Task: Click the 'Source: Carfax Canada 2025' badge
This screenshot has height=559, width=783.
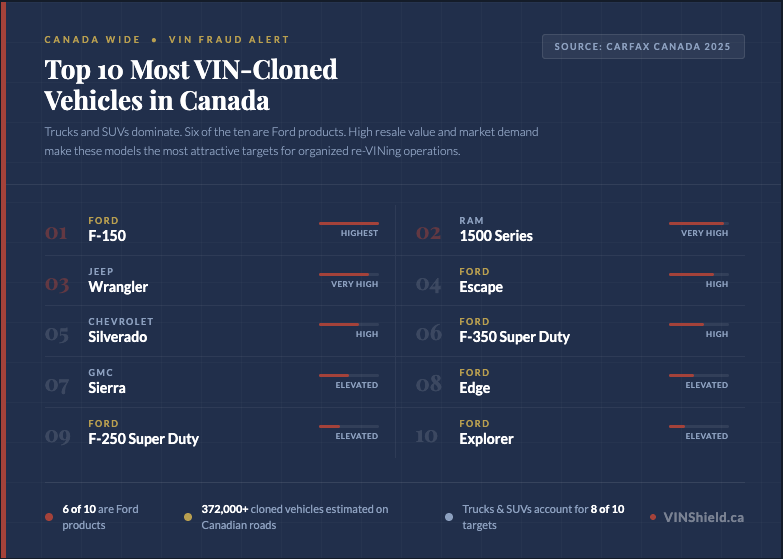Action: pos(643,47)
